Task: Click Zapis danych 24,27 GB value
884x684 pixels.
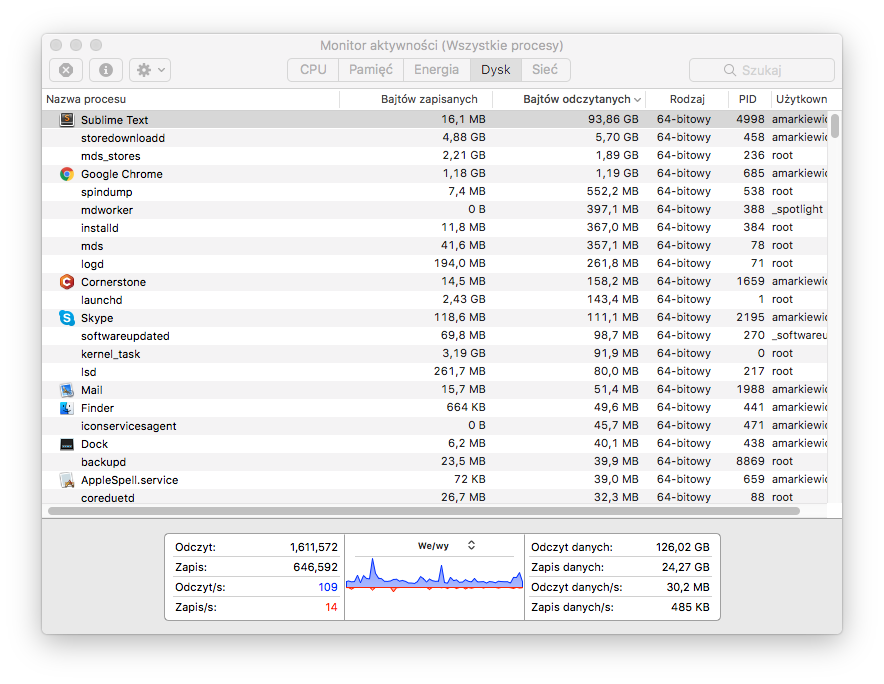Action: (x=685, y=567)
